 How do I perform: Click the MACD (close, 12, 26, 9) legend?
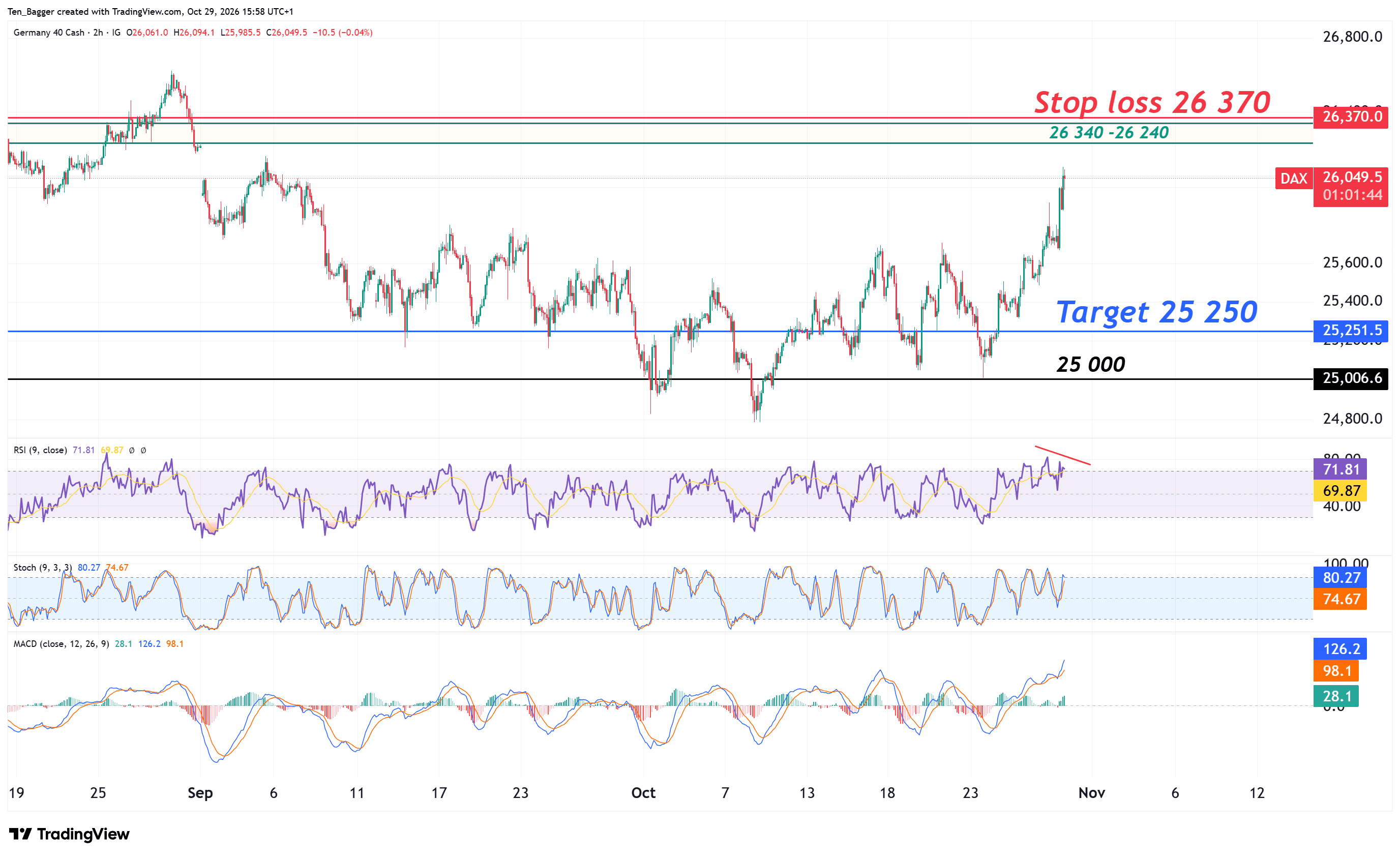coord(62,644)
